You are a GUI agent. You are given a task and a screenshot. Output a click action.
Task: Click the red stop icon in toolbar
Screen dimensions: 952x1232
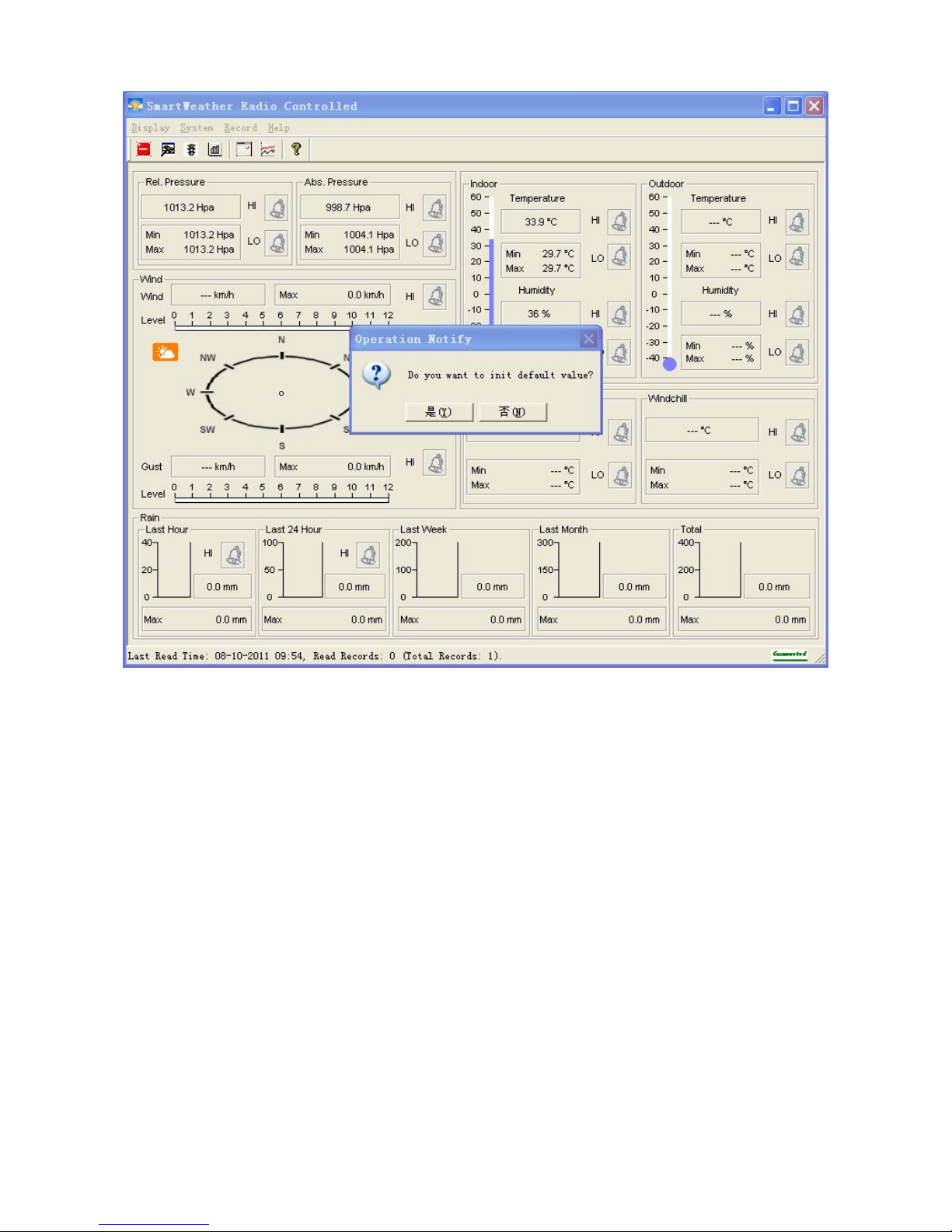144,150
